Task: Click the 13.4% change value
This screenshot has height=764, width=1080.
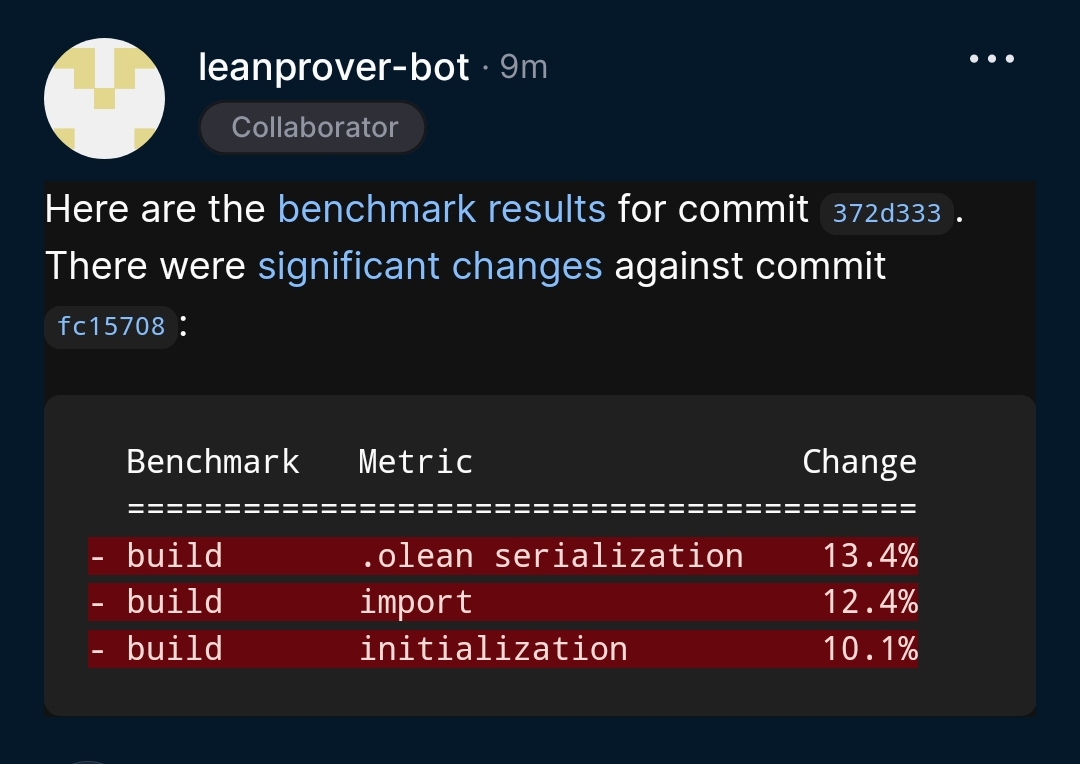Action: [870, 556]
